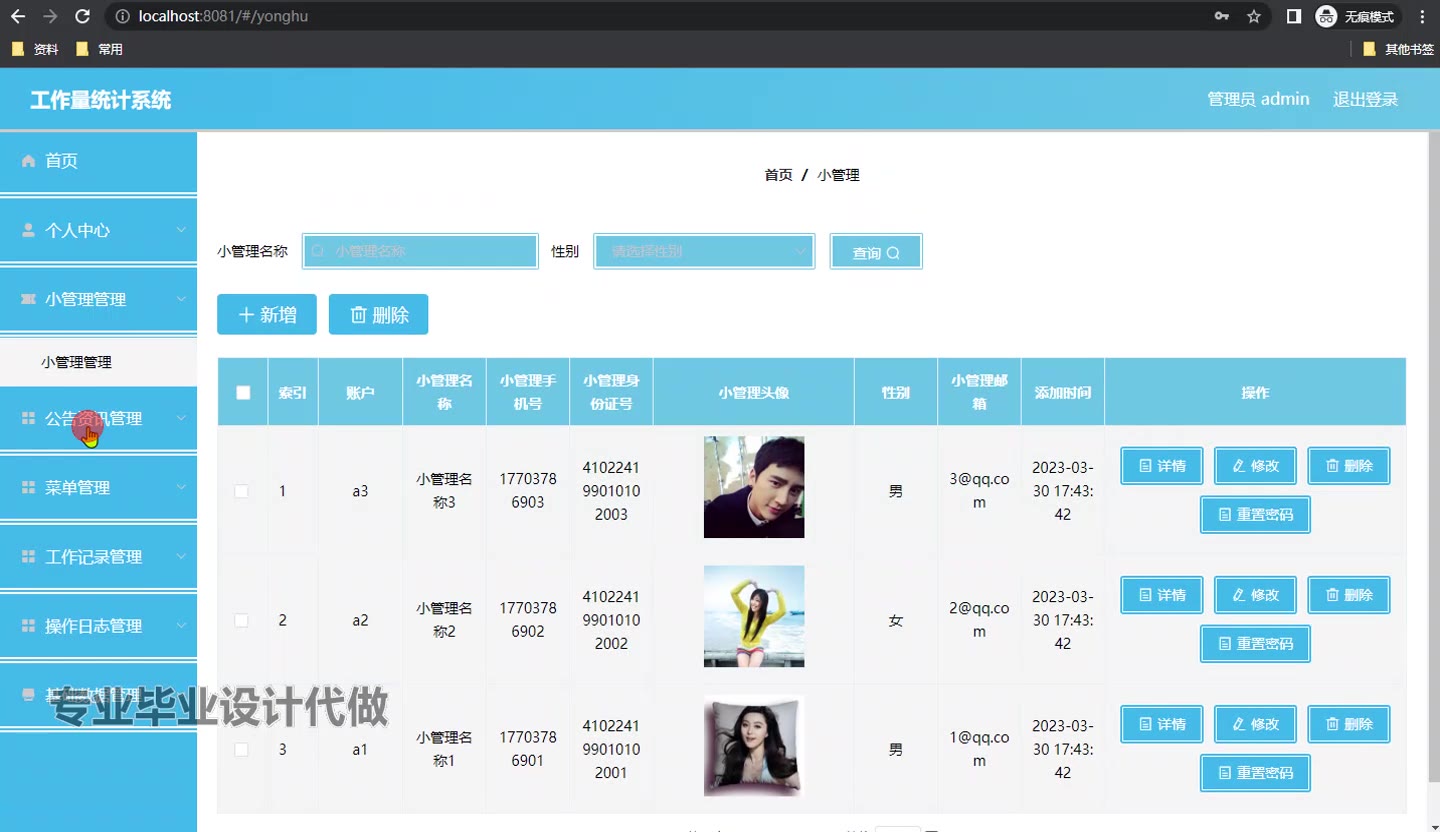The width and height of the screenshot is (1440, 832).
Task: Click 删除 for account a1
Action: [x=1349, y=724]
